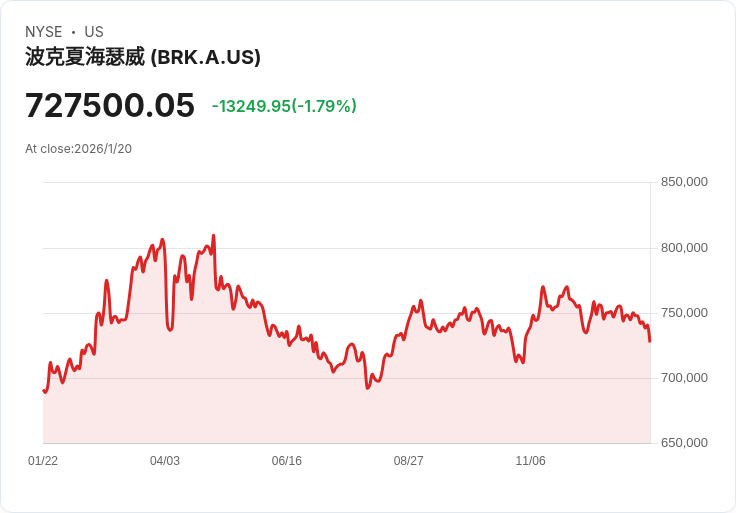Click the US market label
This screenshot has width=736, height=513.
pos(94,32)
